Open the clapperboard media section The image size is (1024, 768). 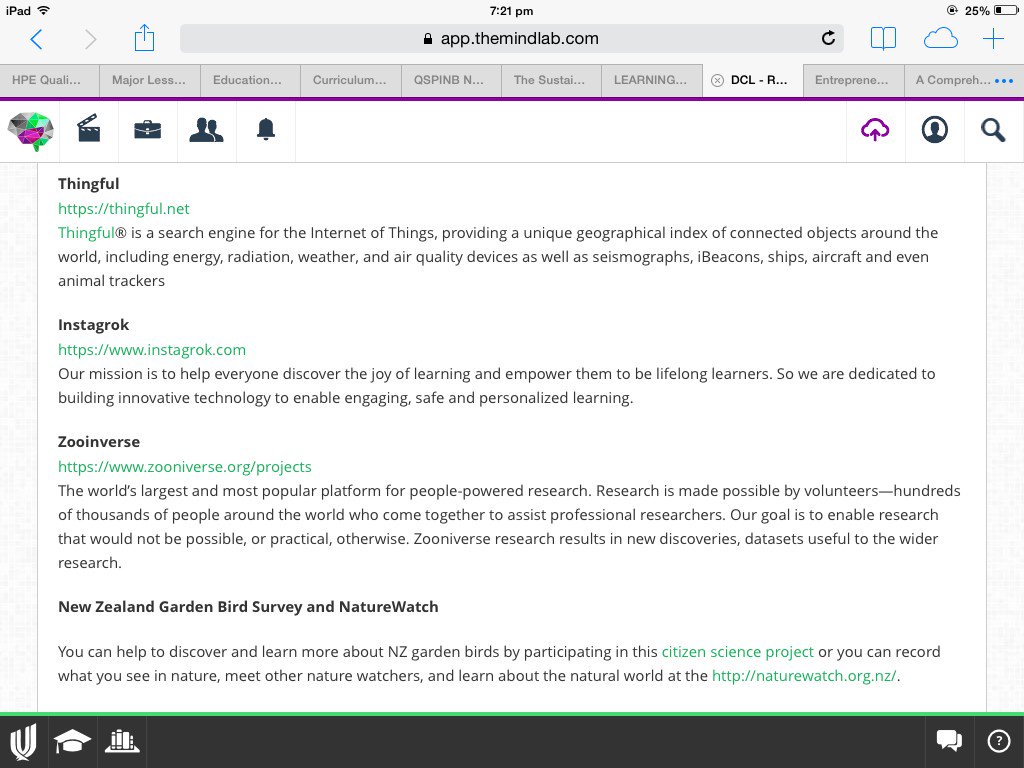[88, 130]
